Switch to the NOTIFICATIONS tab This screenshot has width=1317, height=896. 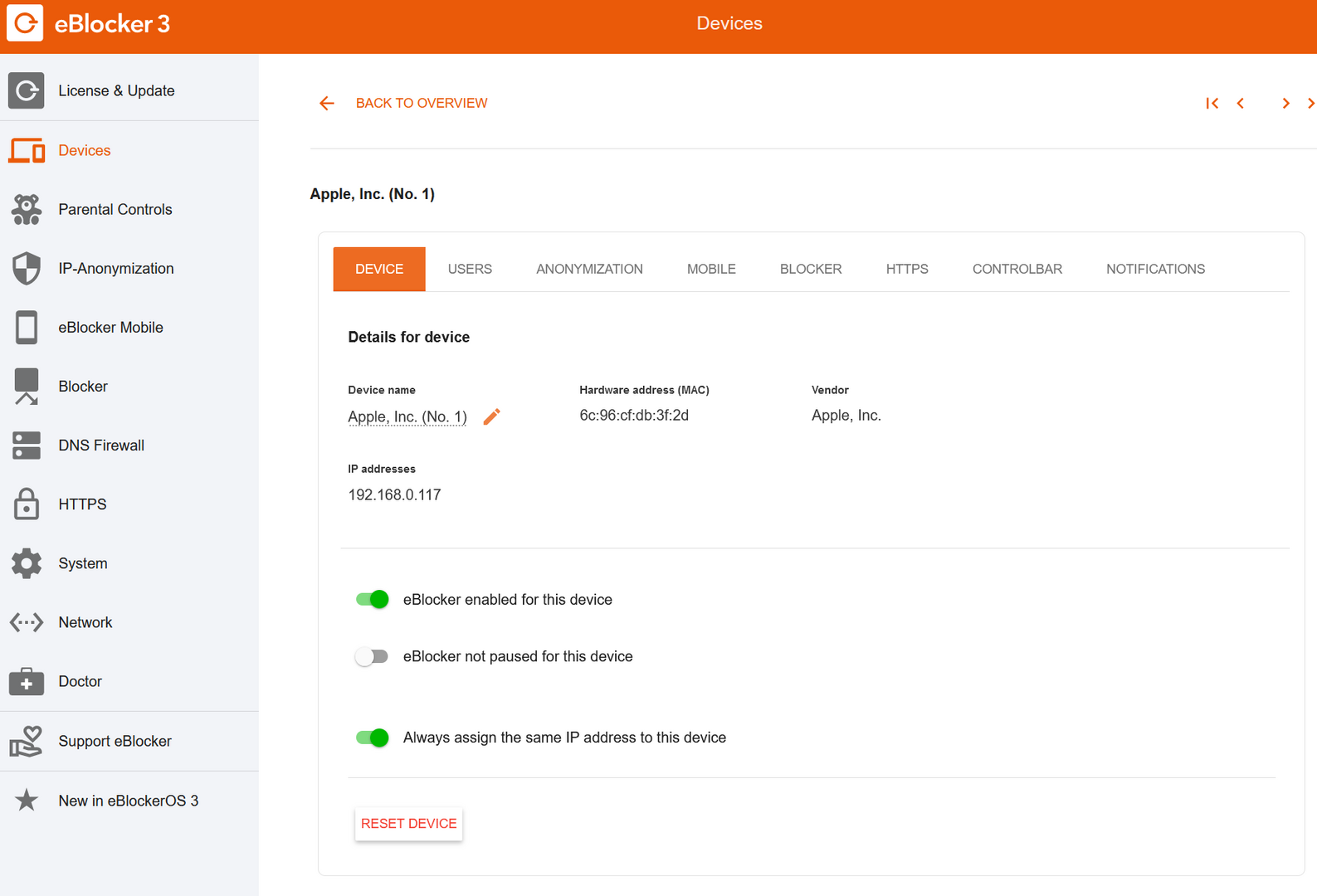click(x=1155, y=269)
